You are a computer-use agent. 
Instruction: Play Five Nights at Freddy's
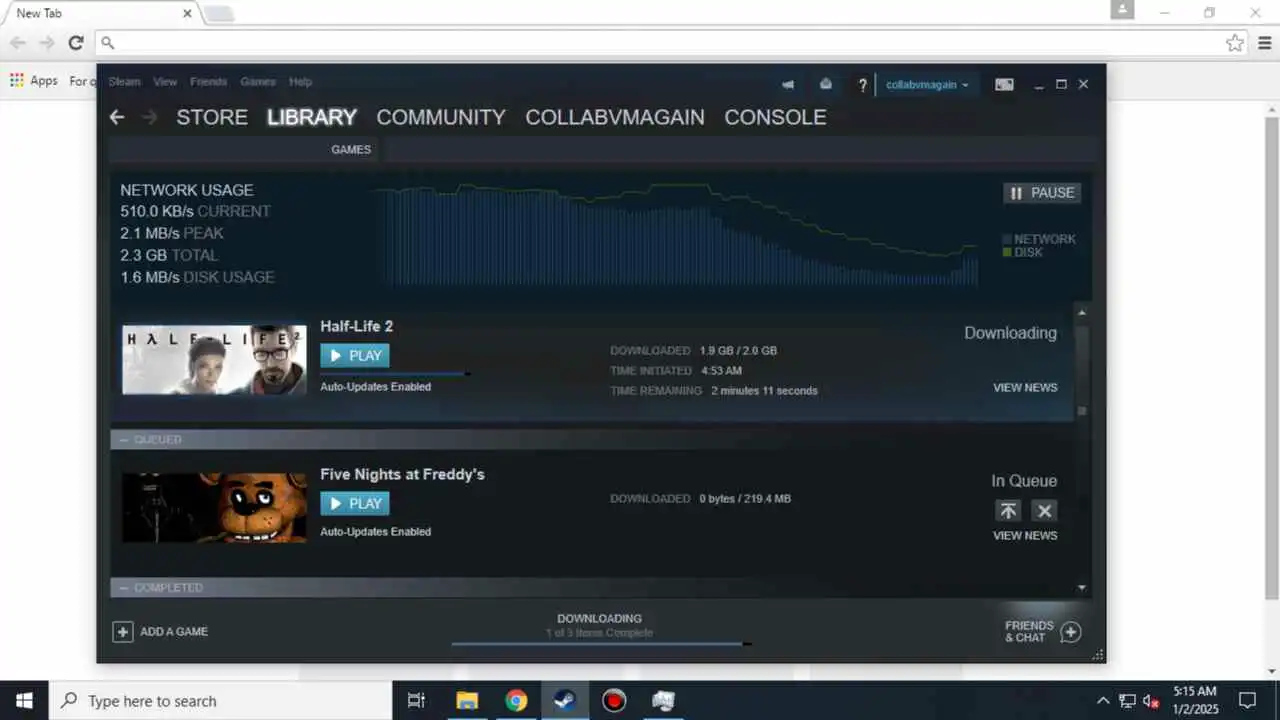[x=355, y=503]
